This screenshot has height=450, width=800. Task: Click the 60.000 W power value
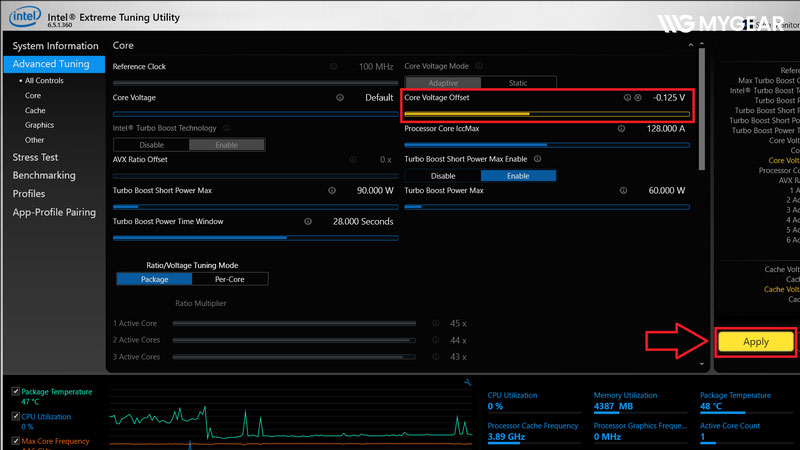(667, 190)
